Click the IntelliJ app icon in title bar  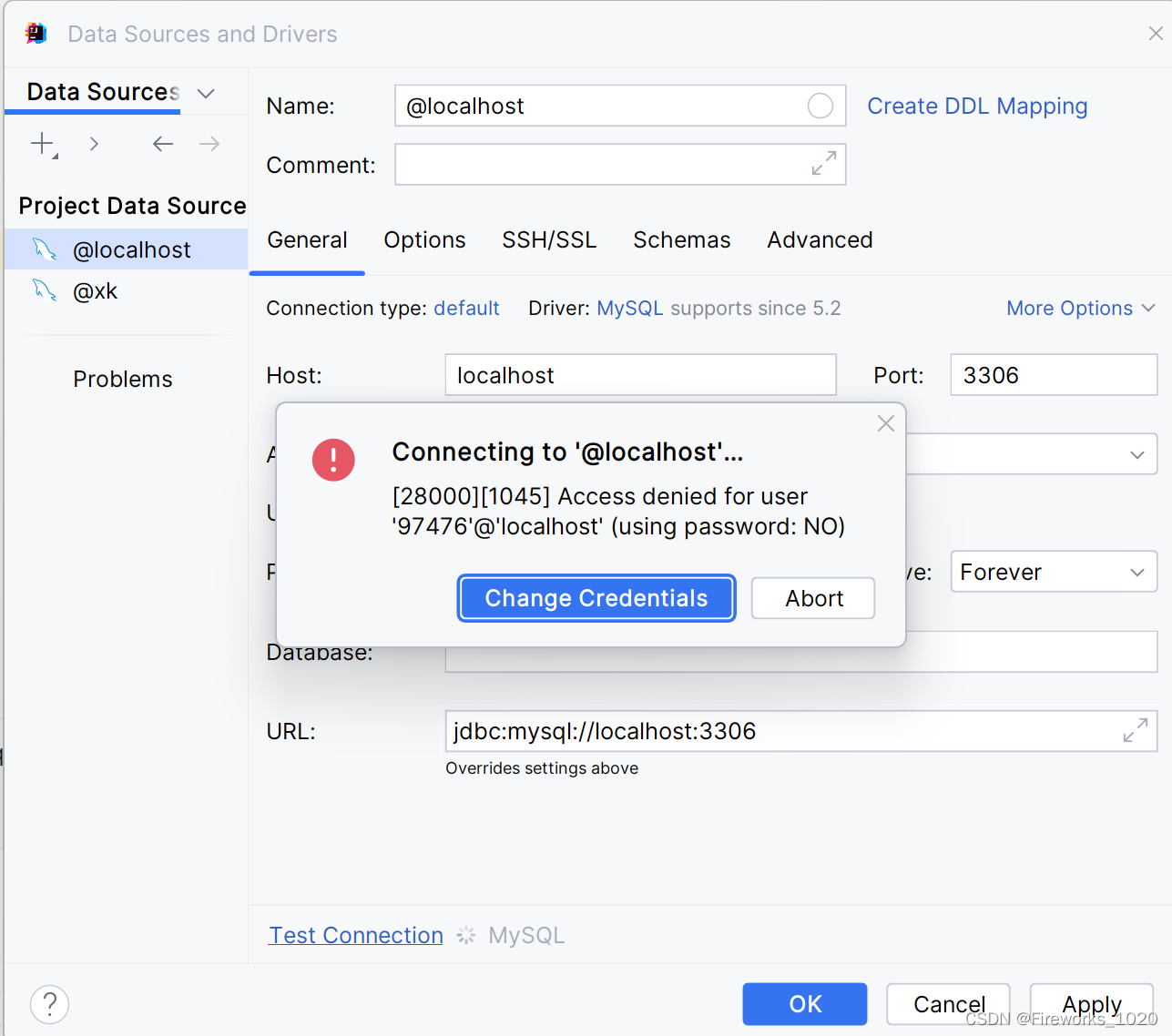(x=36, y=34)
